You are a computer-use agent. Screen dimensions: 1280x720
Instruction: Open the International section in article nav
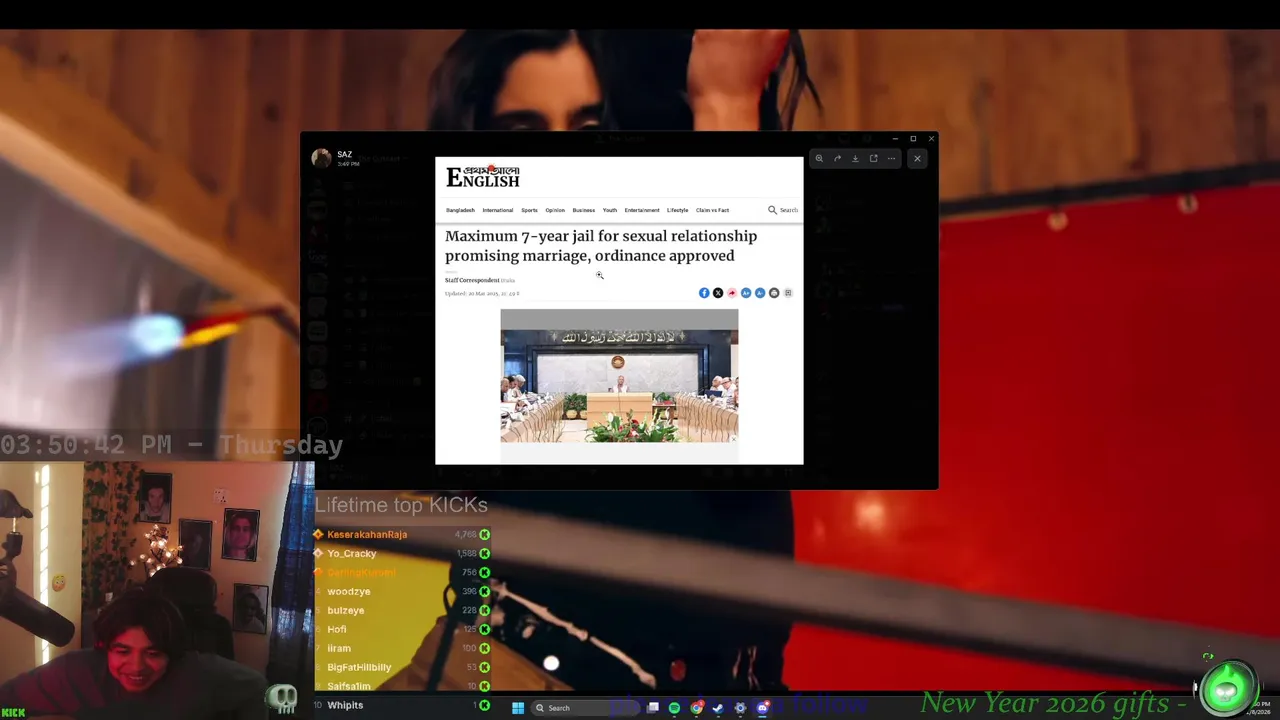tap(497, 210)
